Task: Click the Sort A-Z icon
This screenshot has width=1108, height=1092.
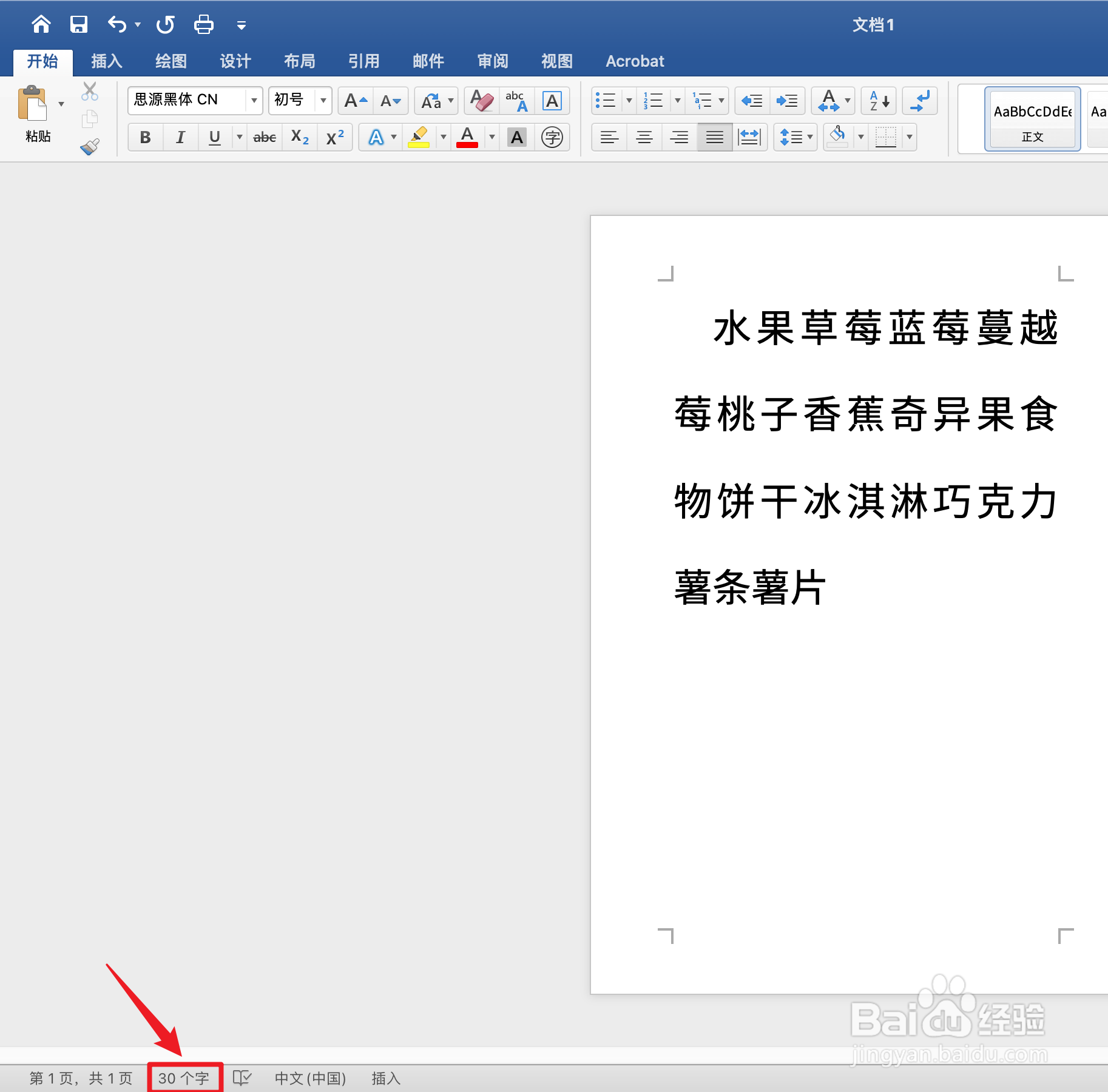Action: (879, 101)
